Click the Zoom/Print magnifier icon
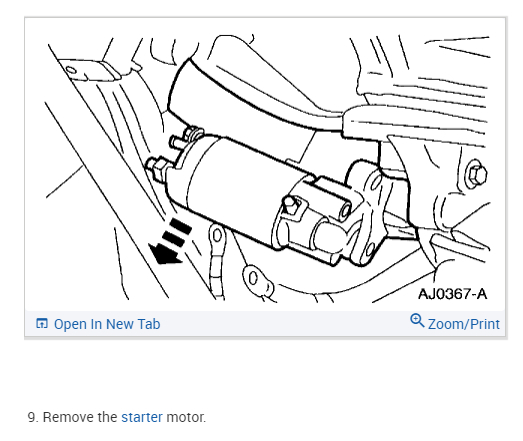 417,320
